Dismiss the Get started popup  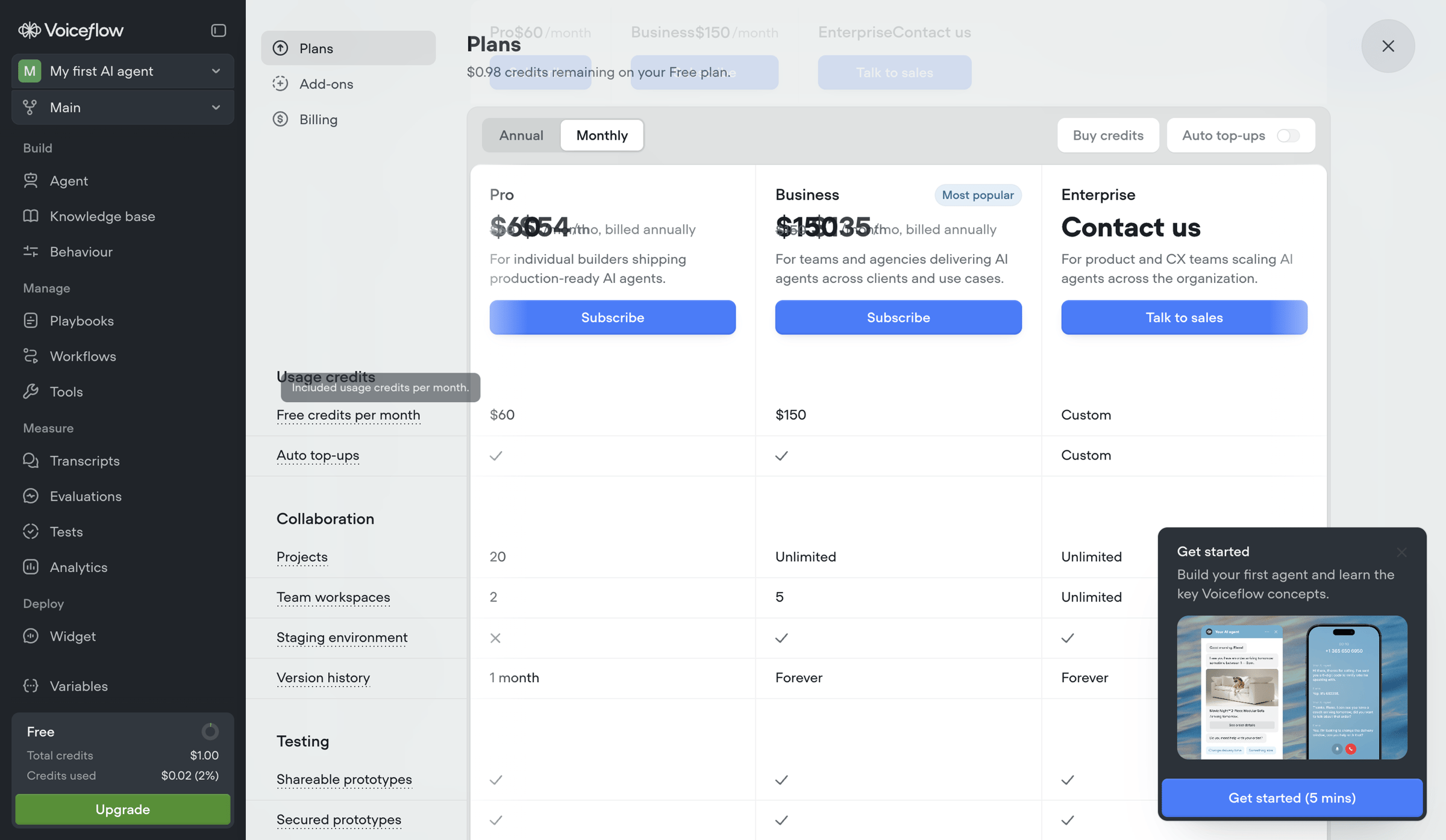point(1401,552)
